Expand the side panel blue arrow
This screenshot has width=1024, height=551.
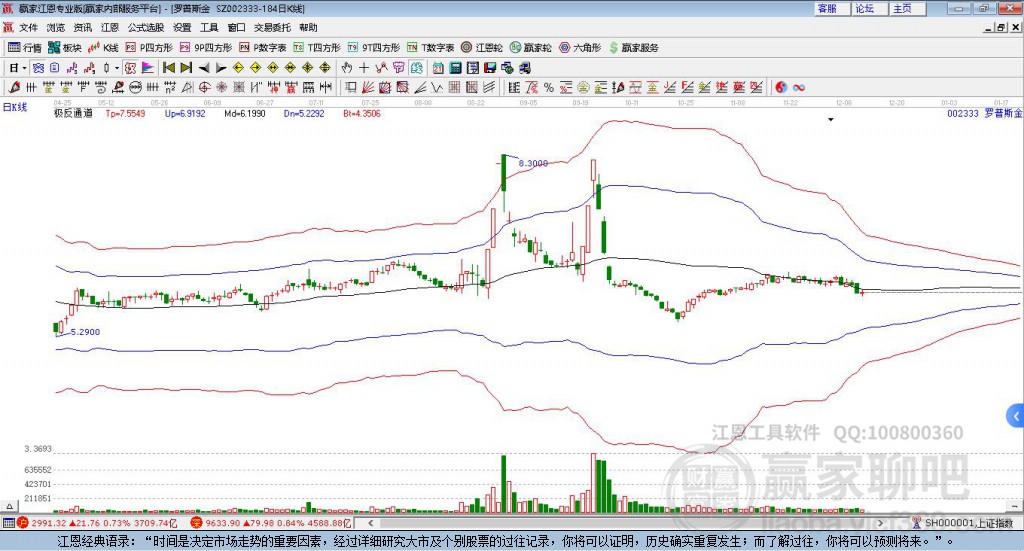(1016, 416)
